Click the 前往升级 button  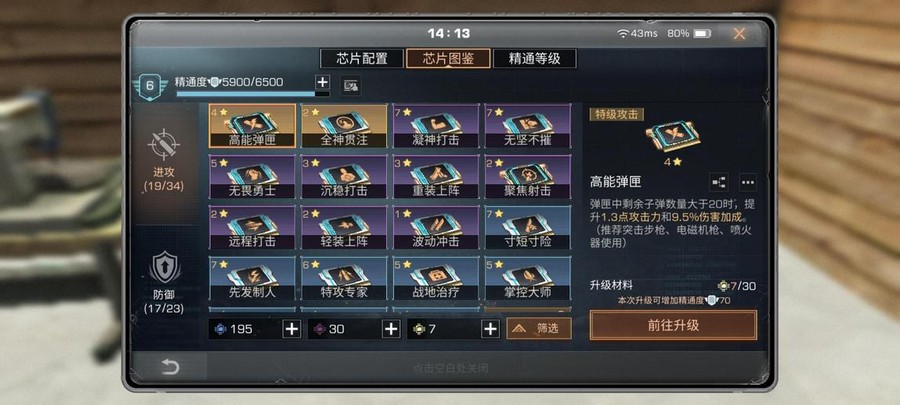[x=673, y=325]
